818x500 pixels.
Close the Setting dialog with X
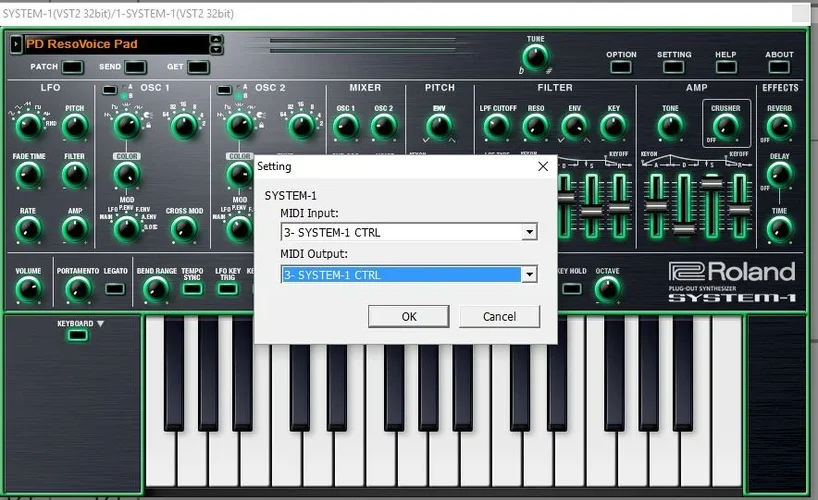coord(543,166)
